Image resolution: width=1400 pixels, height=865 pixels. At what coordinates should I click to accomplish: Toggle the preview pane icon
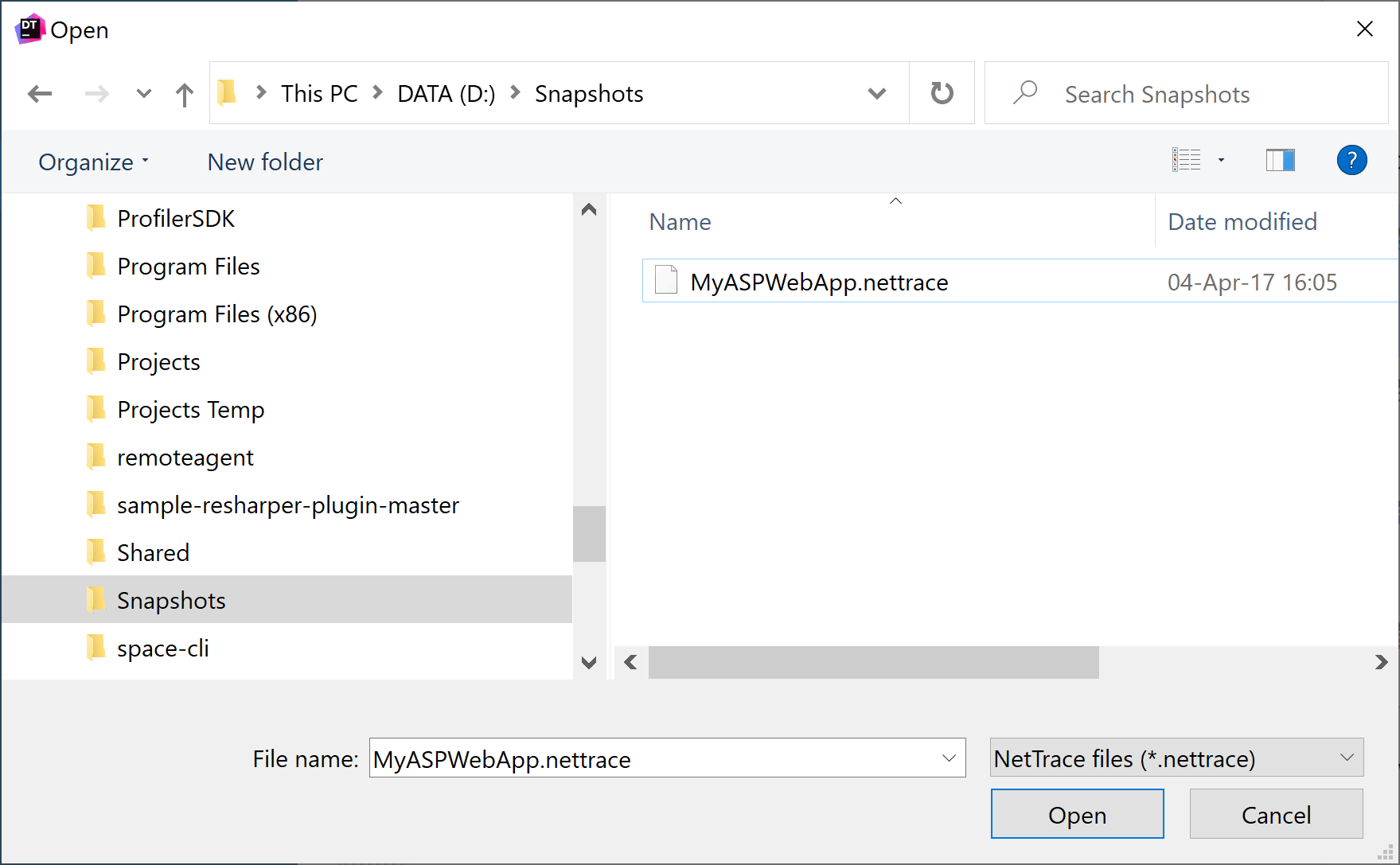[1280, 161]
